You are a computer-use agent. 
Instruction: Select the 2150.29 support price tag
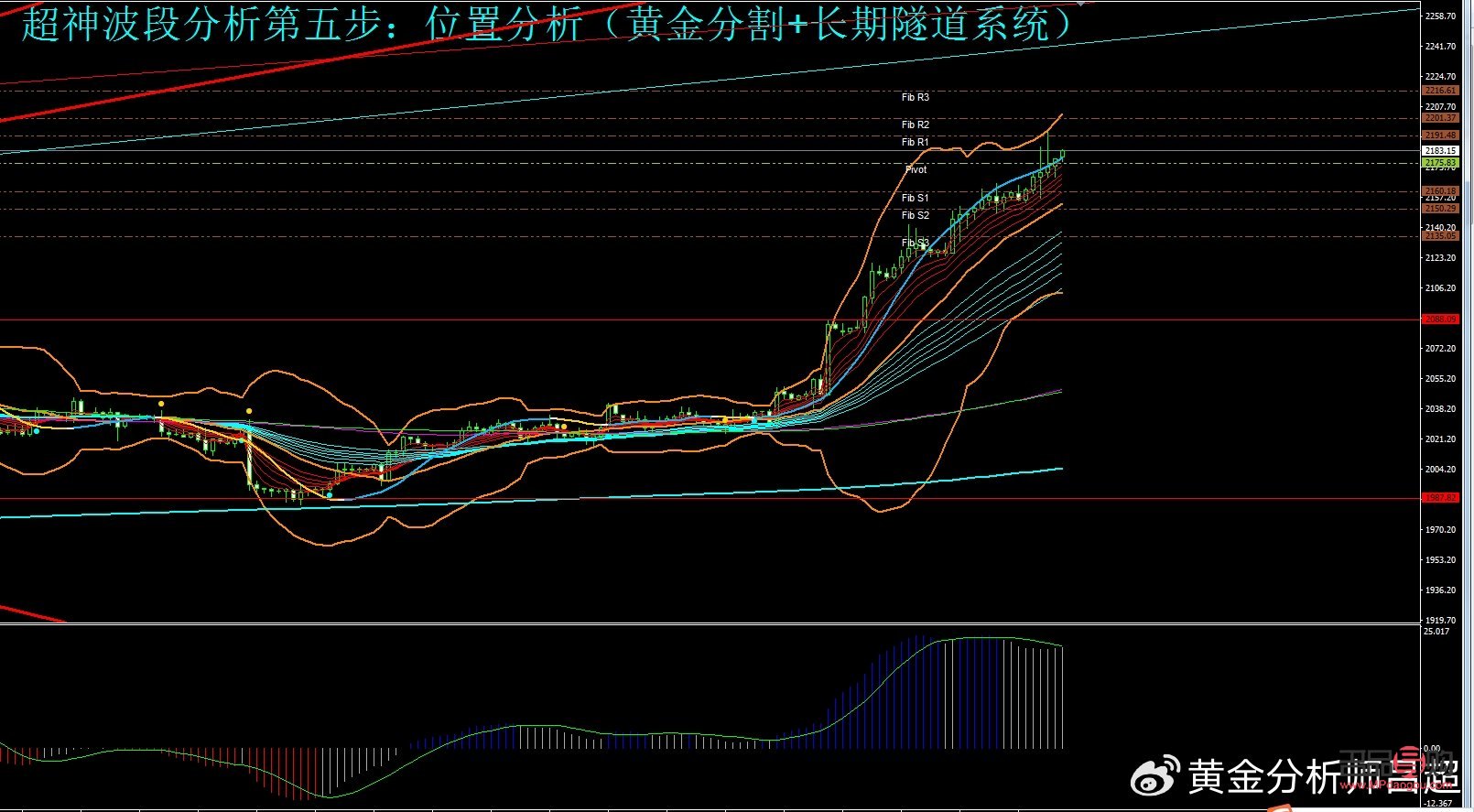[x=1440, y=209]
